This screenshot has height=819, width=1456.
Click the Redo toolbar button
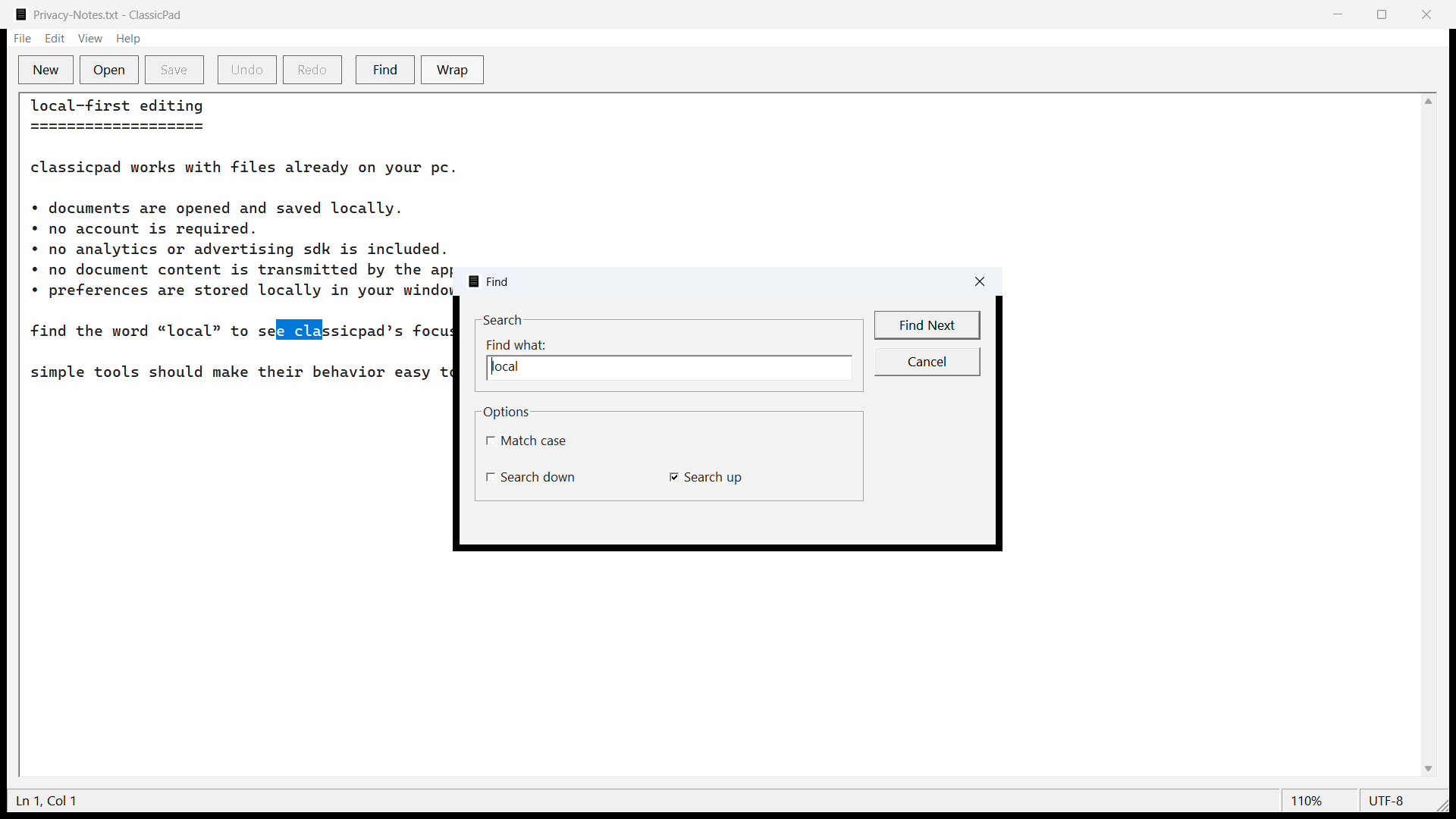312,70
